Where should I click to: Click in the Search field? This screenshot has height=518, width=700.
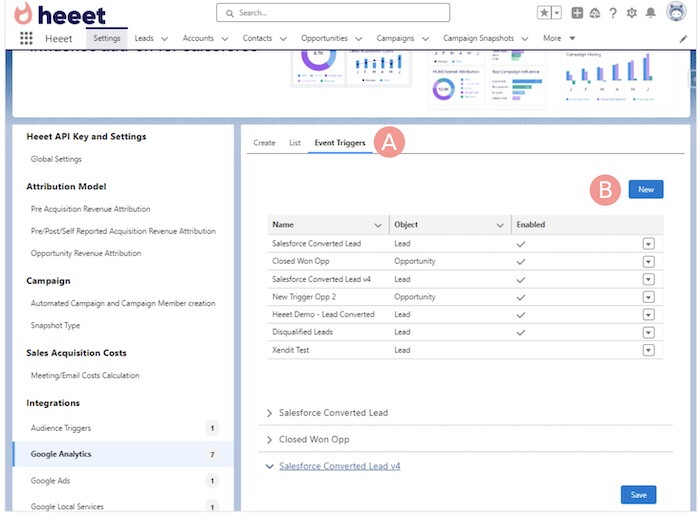point(333,13)
